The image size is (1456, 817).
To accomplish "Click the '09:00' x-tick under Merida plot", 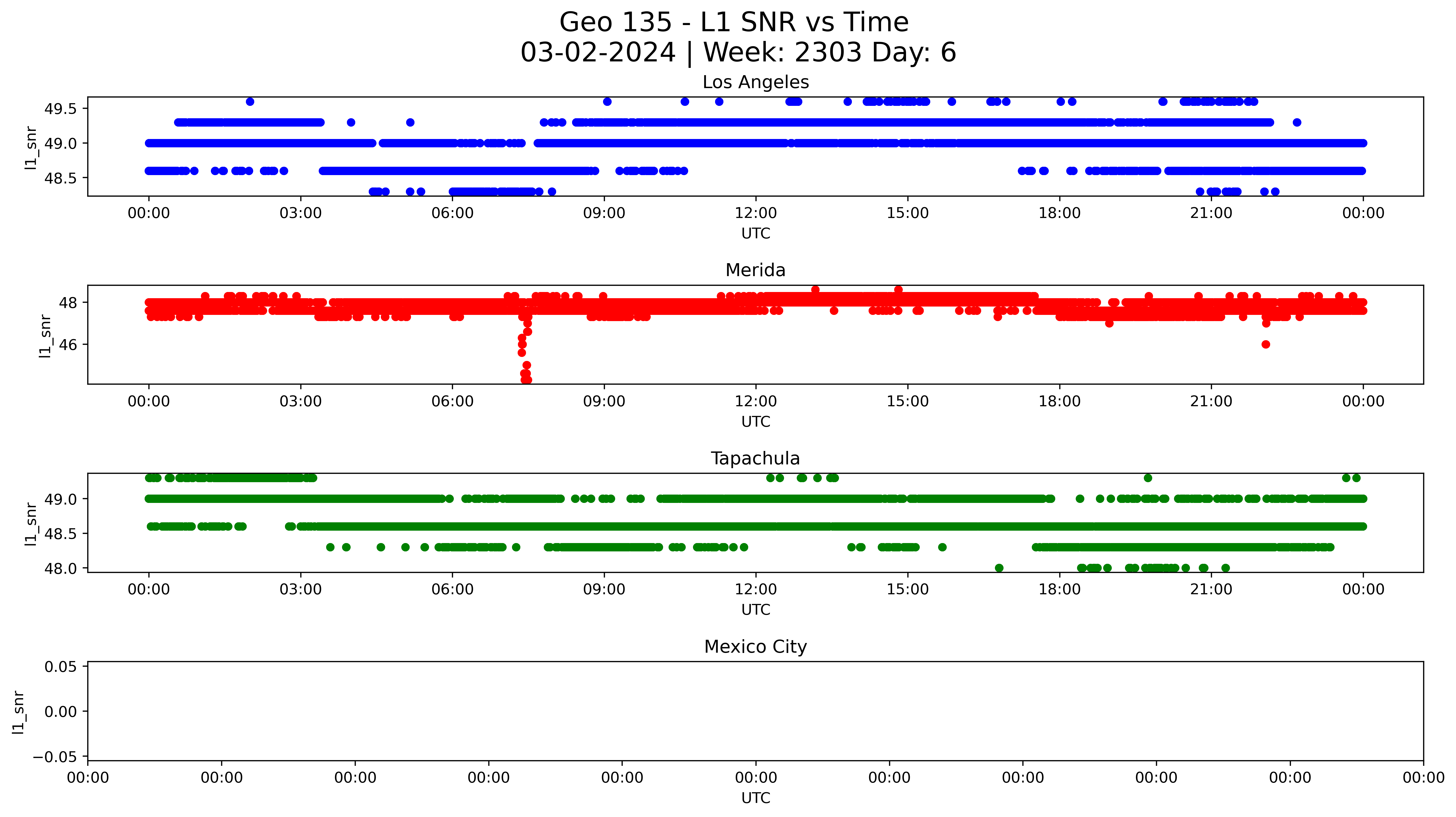I will (x=604, y=401).
